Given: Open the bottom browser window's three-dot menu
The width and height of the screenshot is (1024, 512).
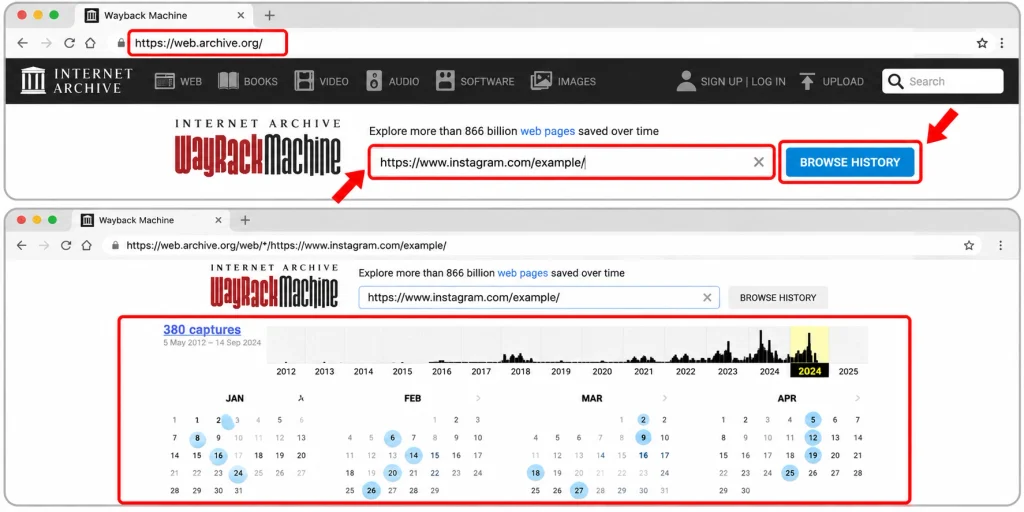Looking at the screenshot, I should click(1000, 246).
